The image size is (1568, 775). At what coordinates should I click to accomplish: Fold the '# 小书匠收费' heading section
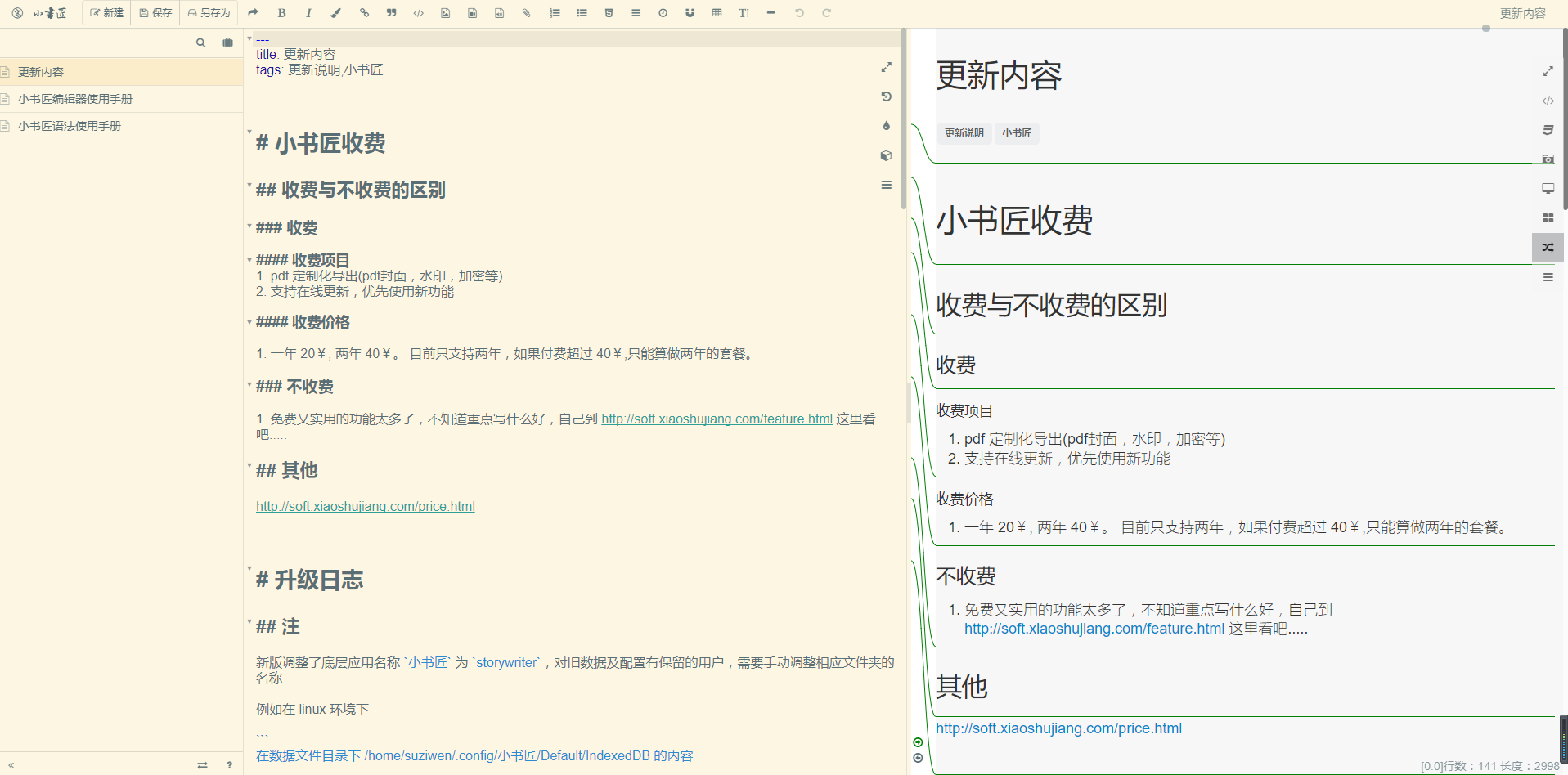tap(249, 132)
